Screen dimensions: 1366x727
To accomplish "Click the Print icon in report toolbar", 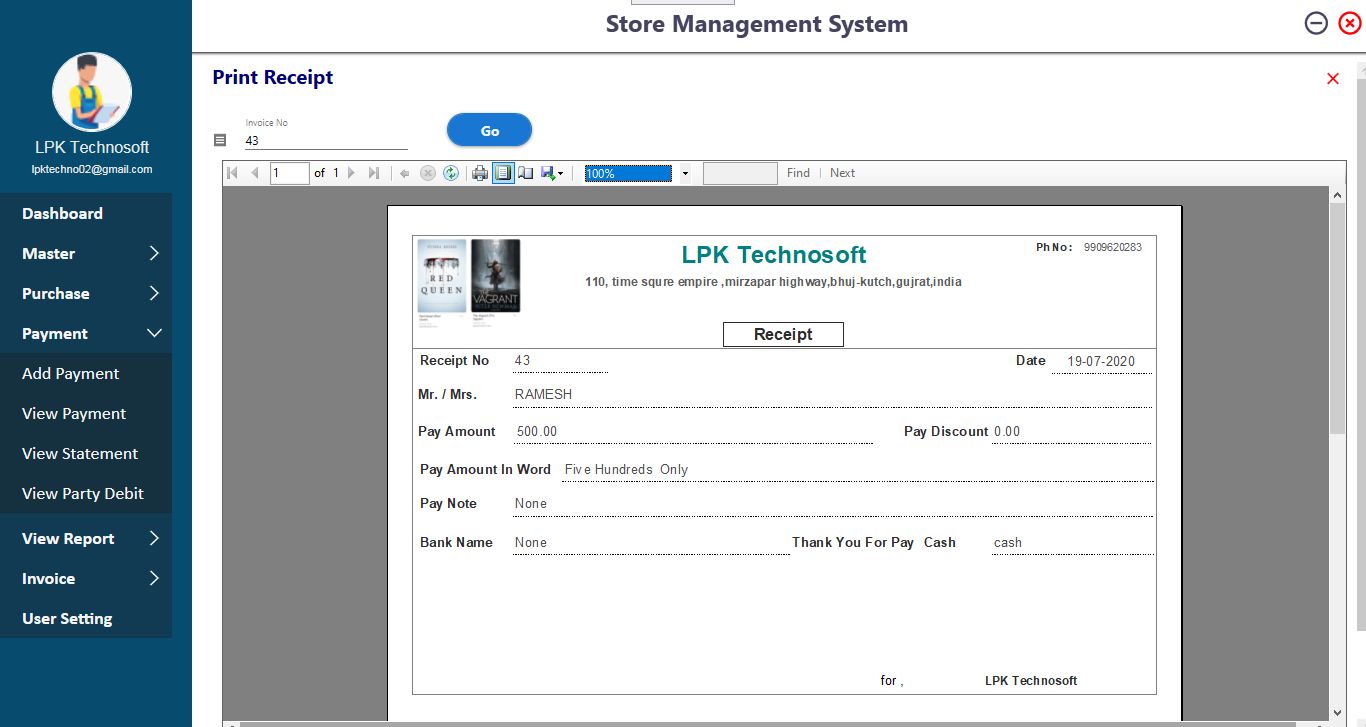I will pos(479,173).
